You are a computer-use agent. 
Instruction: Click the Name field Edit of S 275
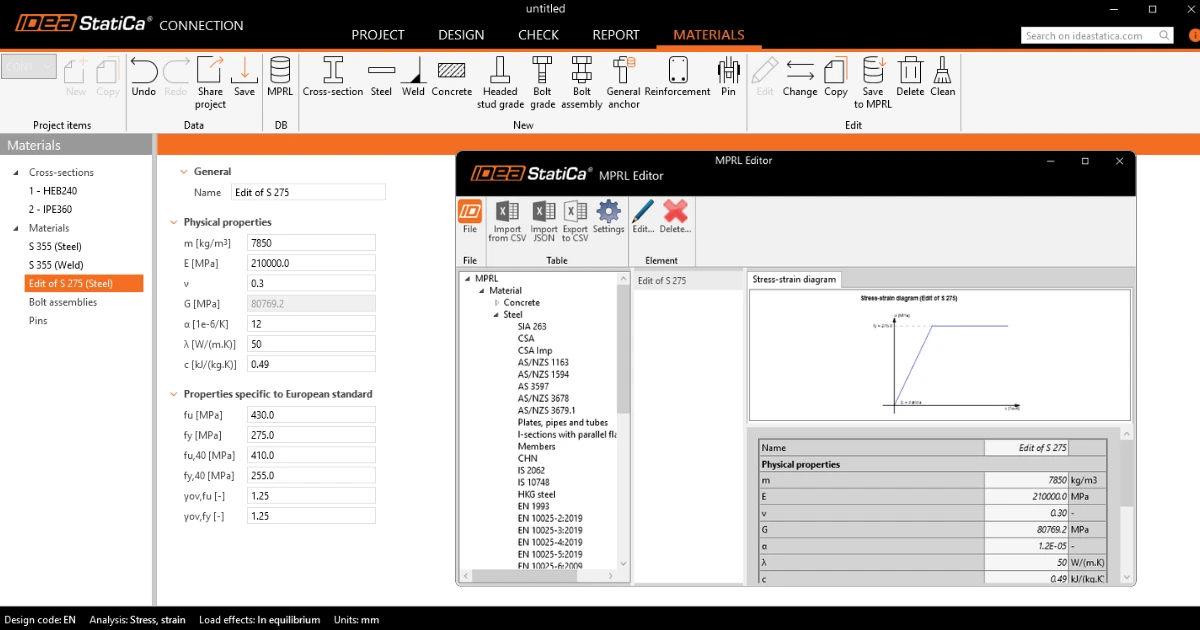pos(307,192)
